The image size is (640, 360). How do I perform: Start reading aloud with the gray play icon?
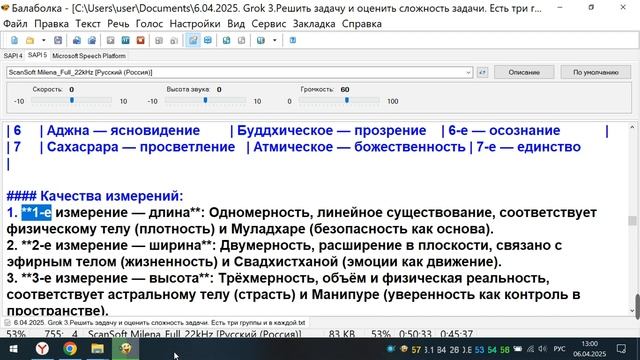click(x=110, y=40)
